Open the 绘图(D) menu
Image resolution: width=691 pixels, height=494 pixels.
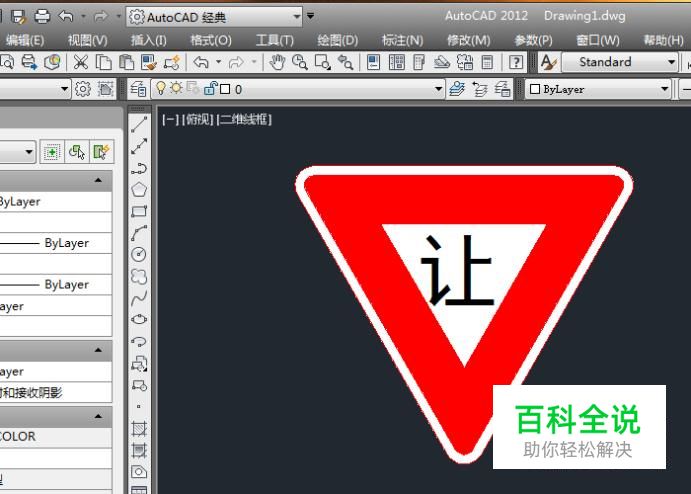(x=338, y=41)
